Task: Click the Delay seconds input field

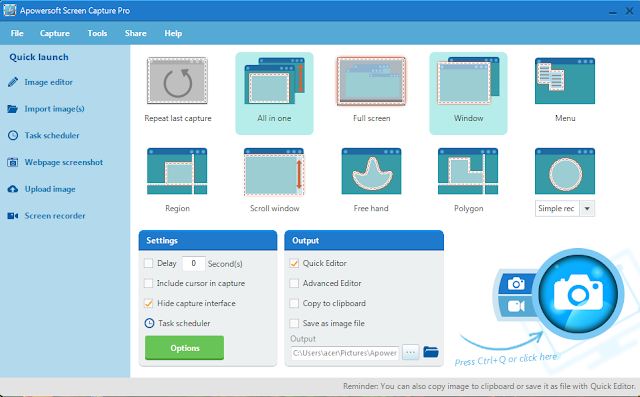Action: (193, 264)
